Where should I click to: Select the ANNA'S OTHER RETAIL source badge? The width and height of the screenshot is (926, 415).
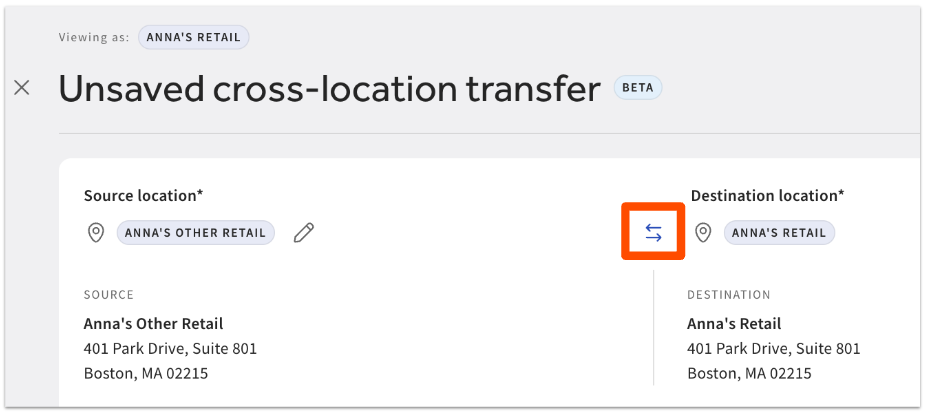196,233
